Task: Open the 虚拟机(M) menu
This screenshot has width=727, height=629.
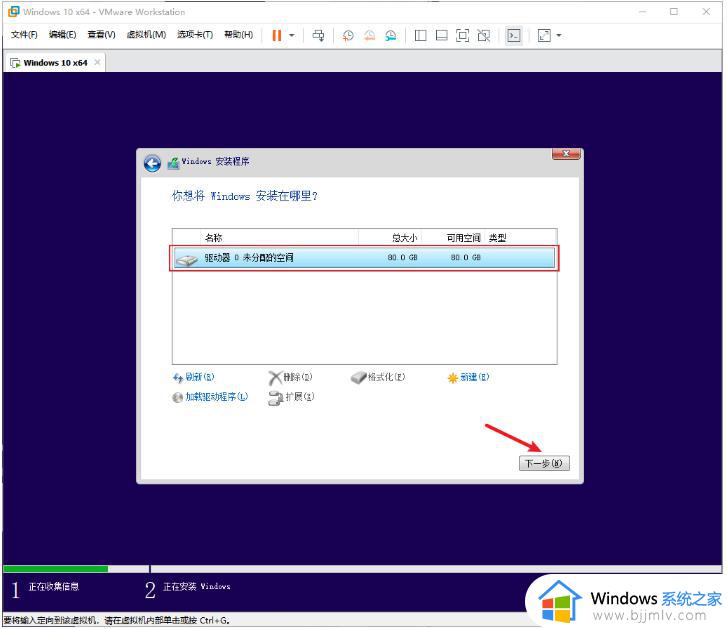Action: [x=146, y=34]
